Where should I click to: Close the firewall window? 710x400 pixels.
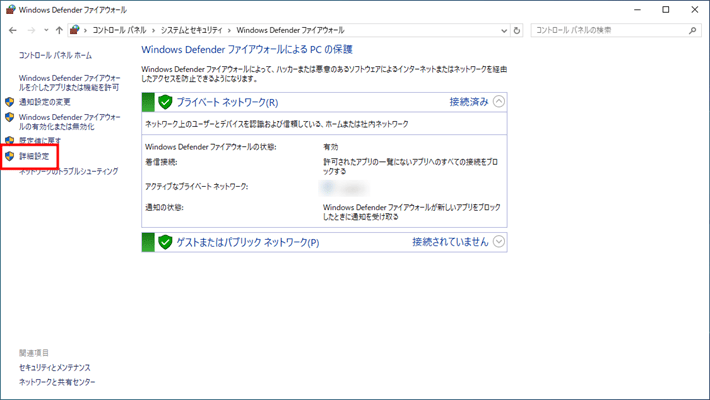pos(695,10)
